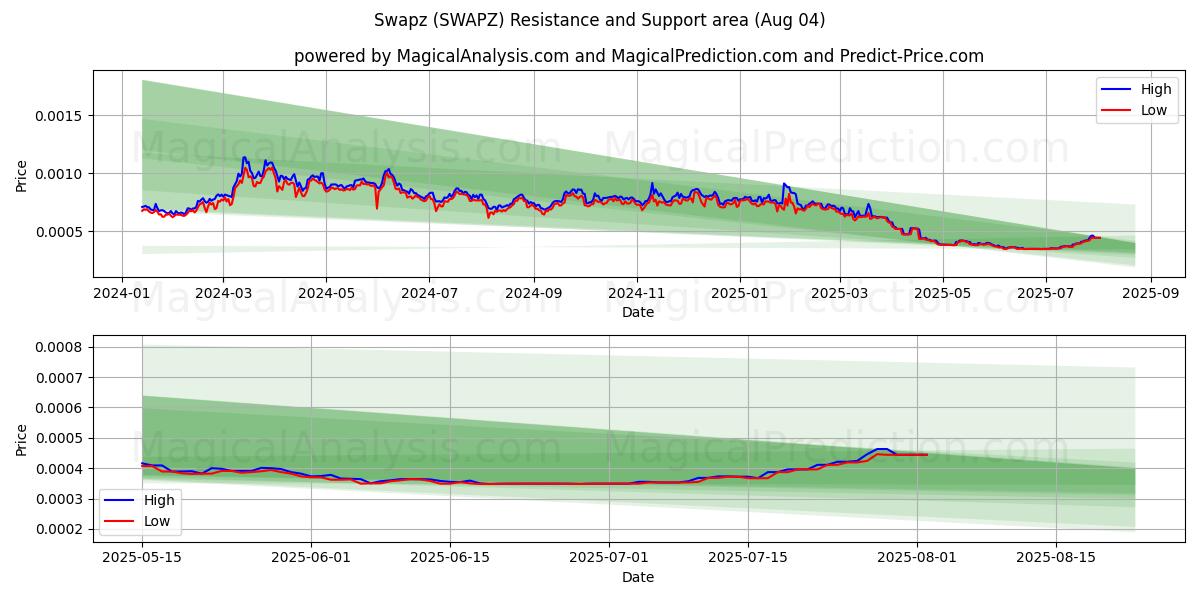Image resolution: width=1200 pixels, height=600 pixels.
Task: Click the top chart x-axis tick '2024-05'
Action: (325, 294)
